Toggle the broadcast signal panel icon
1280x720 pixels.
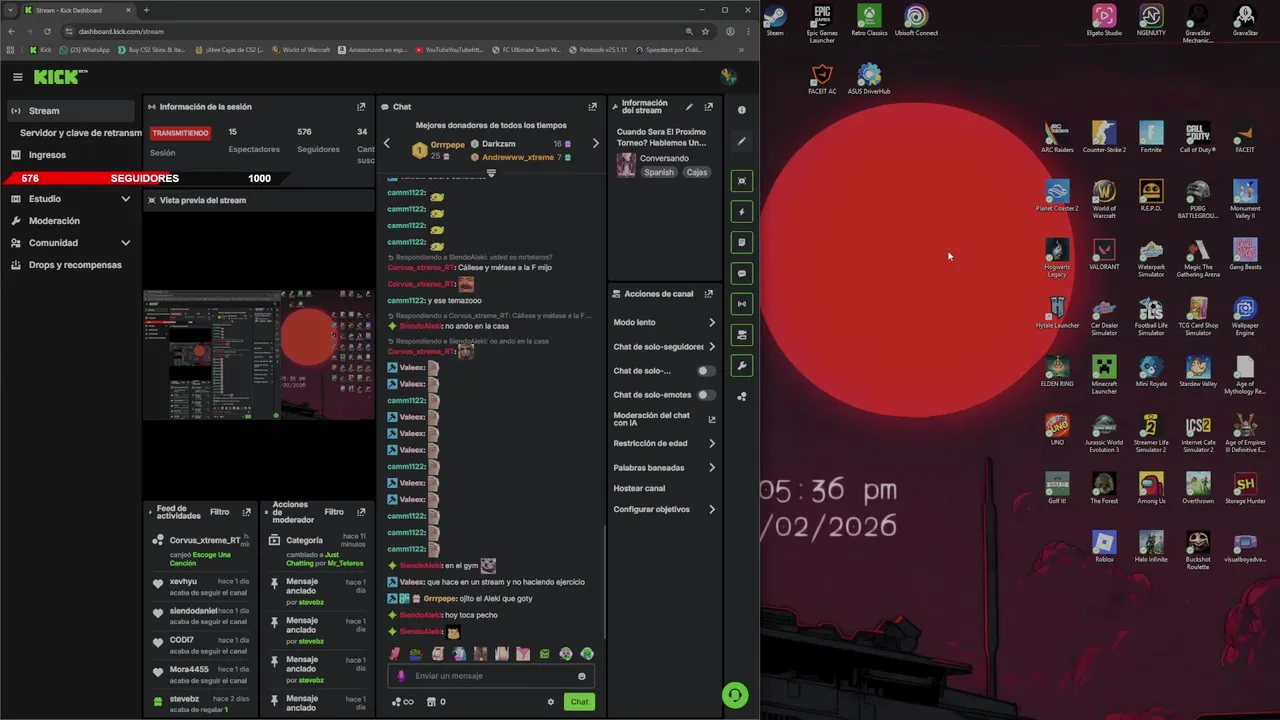(742, 304)
